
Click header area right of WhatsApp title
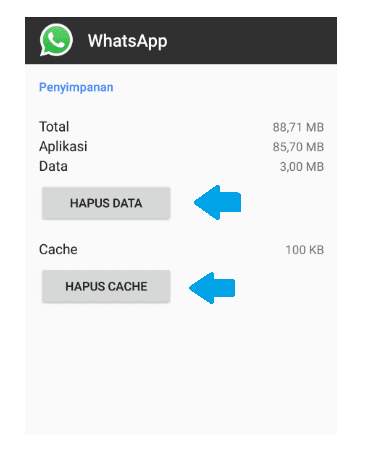click(x=252, y=40)
